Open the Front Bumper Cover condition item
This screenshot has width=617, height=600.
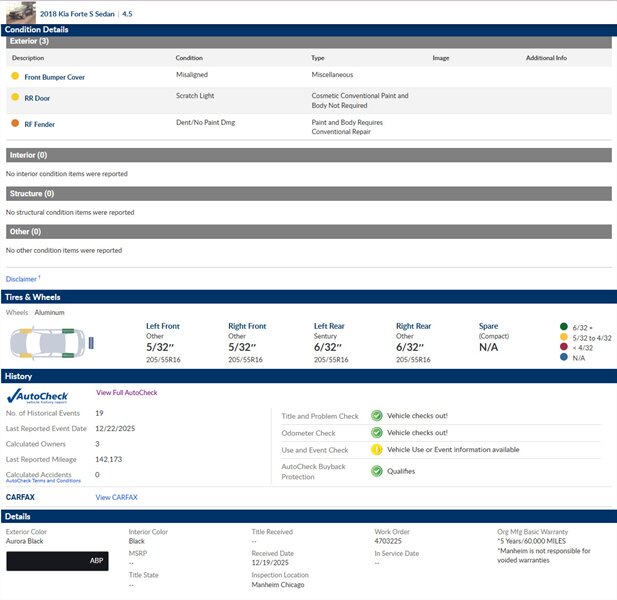click(x=55, y=77)
